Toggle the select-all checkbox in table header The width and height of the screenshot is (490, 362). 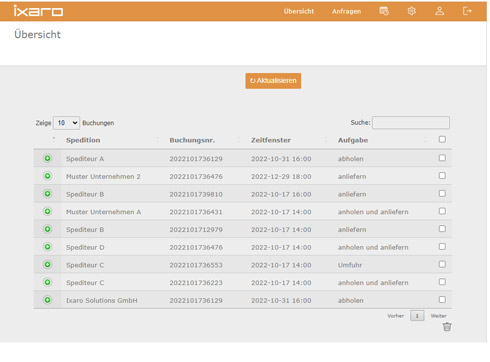[x=442, y=139]
